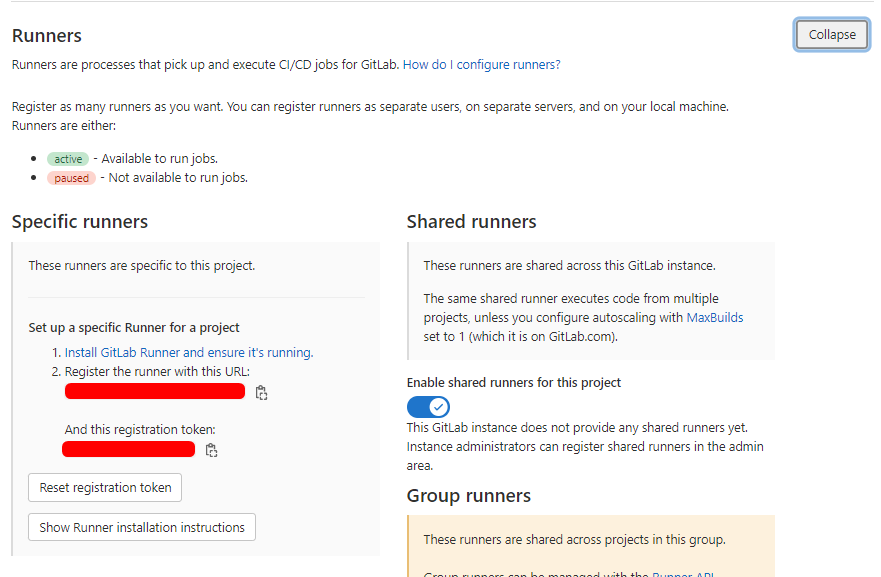Click 'Register the runner with this URL:' text

(157, 371)
